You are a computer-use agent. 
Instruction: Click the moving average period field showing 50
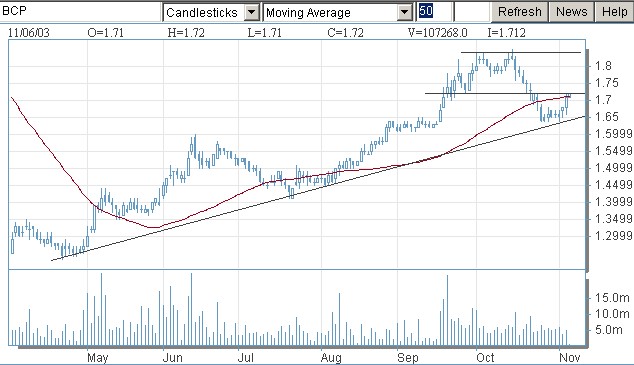coord(434,12)
